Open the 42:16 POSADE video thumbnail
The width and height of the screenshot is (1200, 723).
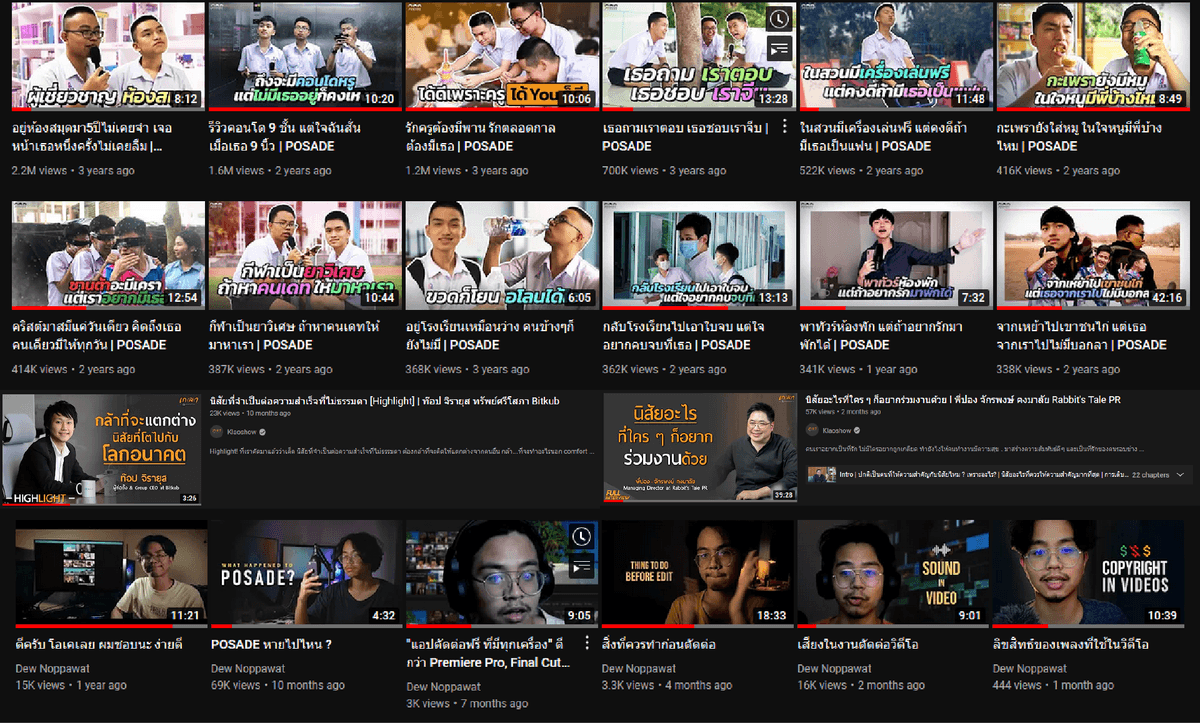1093,254
